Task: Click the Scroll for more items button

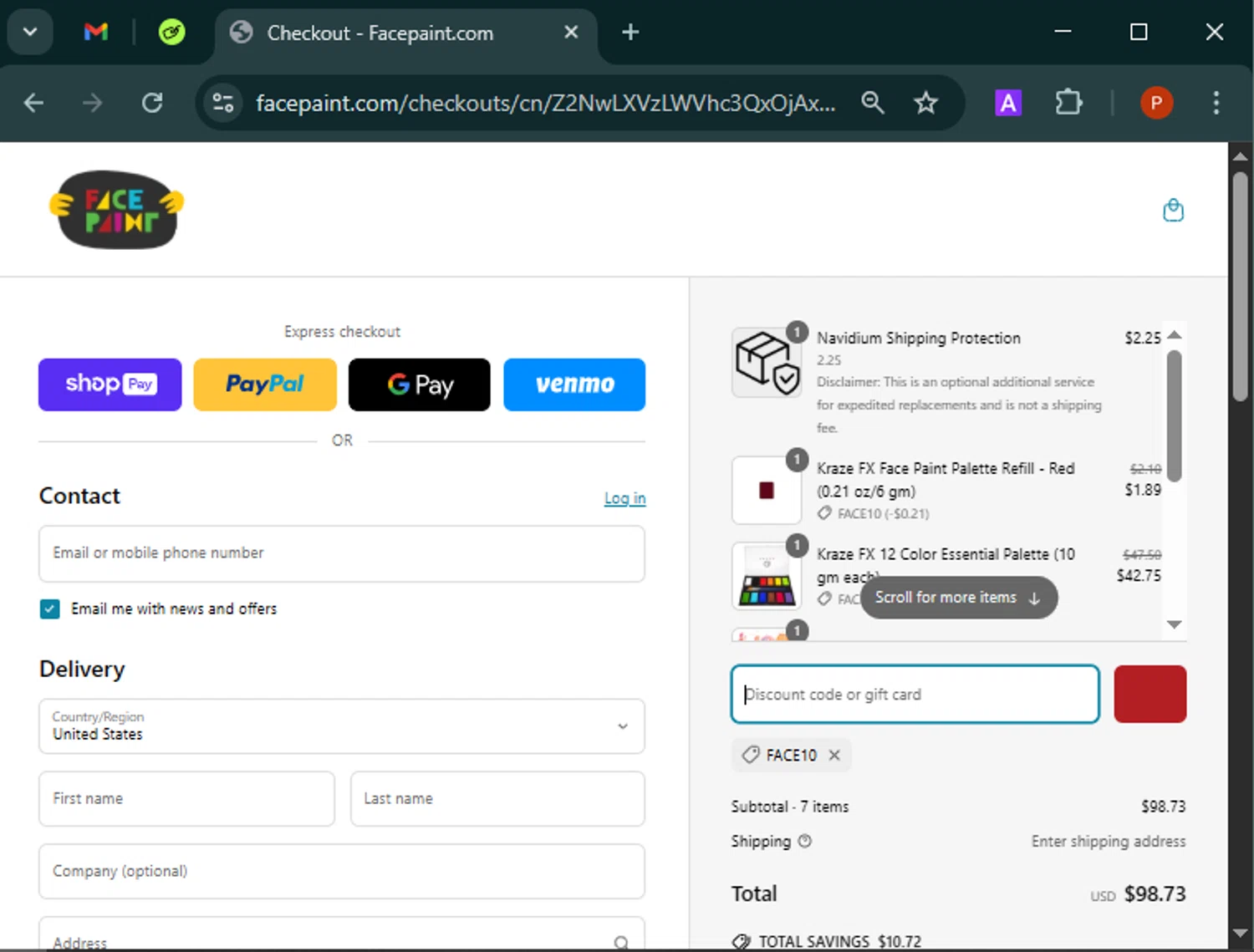Action: pyautogui.click(x=958, y=598)
